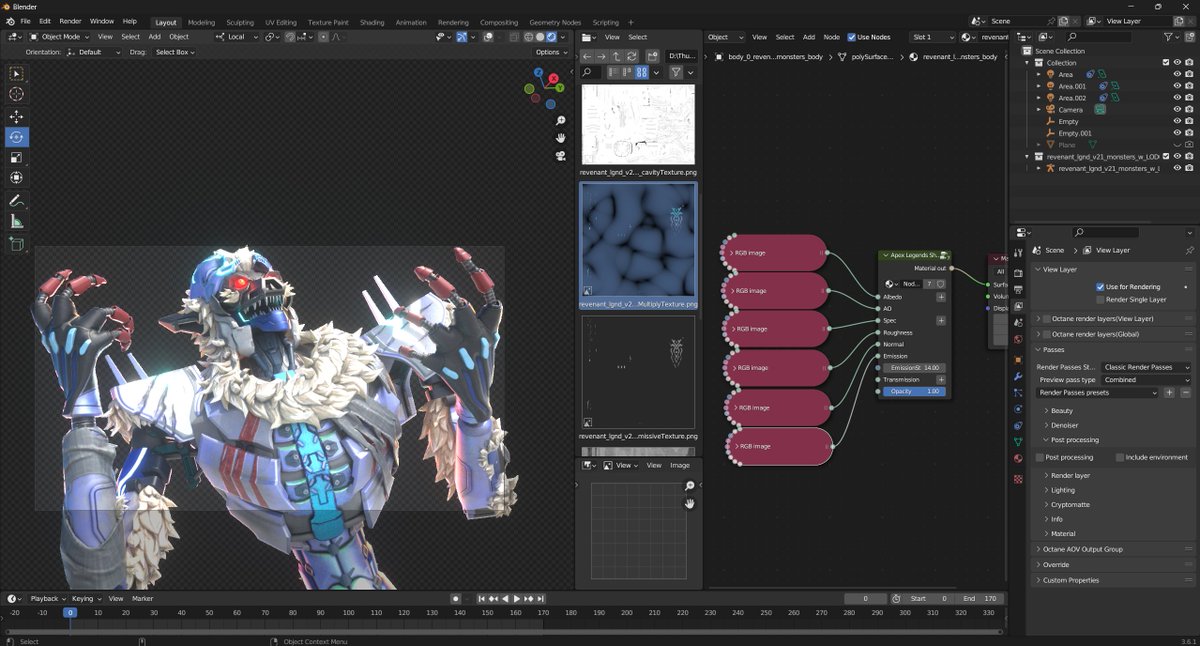
Task: Open the File menu
Action: [25, 21]
